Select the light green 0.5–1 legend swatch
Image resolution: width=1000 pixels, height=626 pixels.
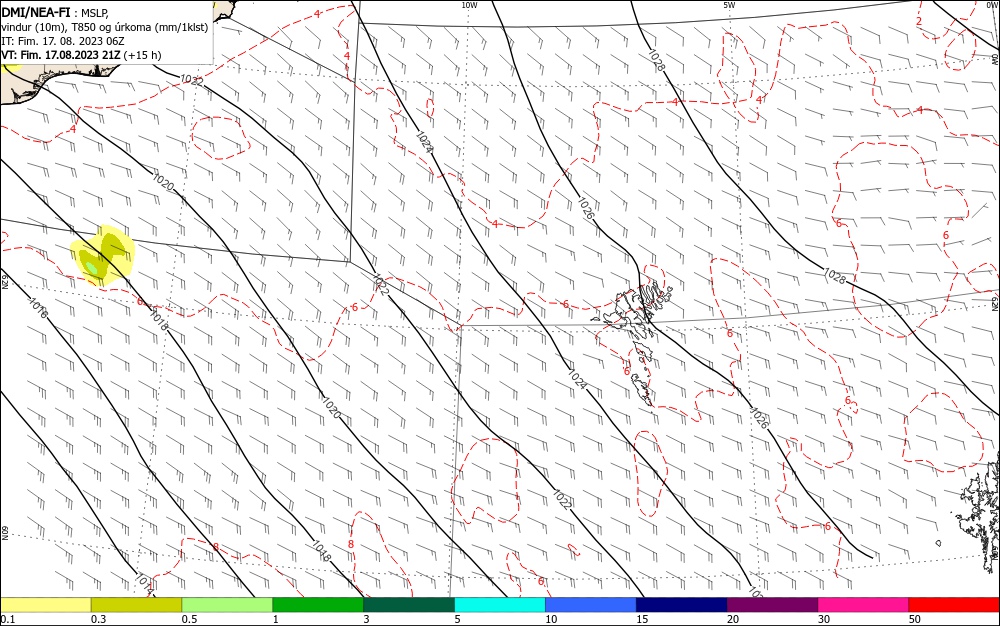(227, 605)
